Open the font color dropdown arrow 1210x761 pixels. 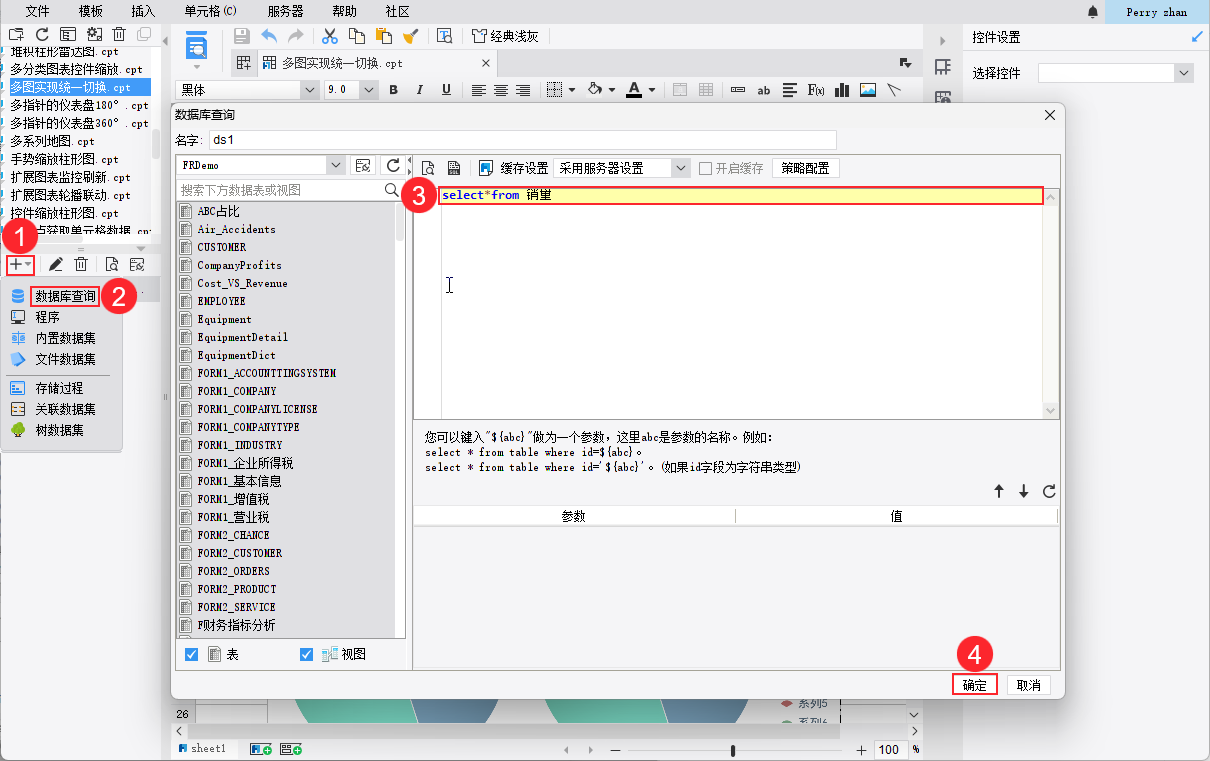pos(652,90)
